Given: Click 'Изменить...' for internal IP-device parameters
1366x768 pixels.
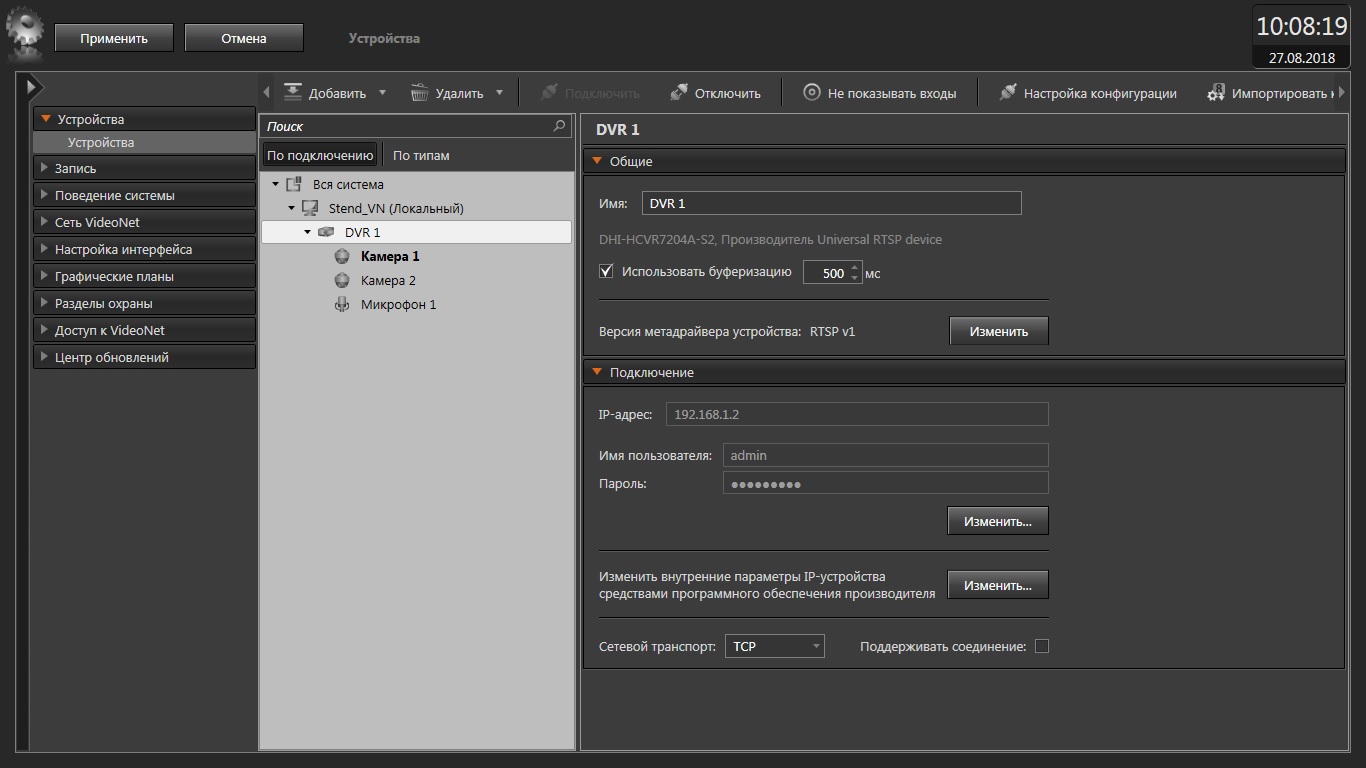Looking at the screenshot, I should pyautogui.click(x=998, y=585).
